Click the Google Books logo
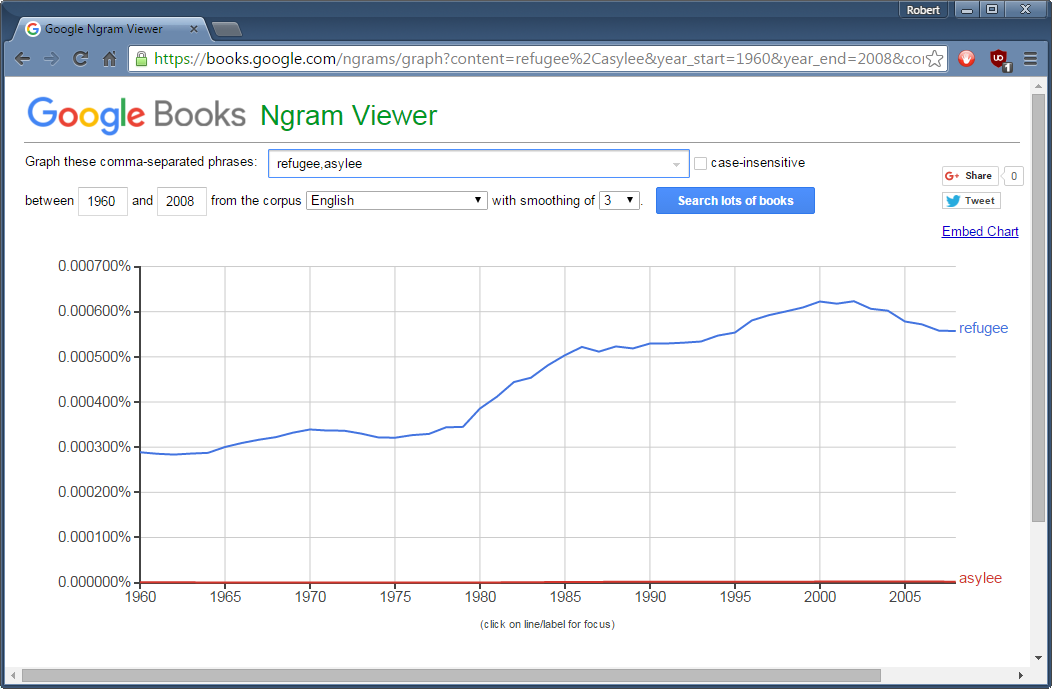Image resolution: width=1052 pixels, height=689 pixels. (x=137, y=115)
